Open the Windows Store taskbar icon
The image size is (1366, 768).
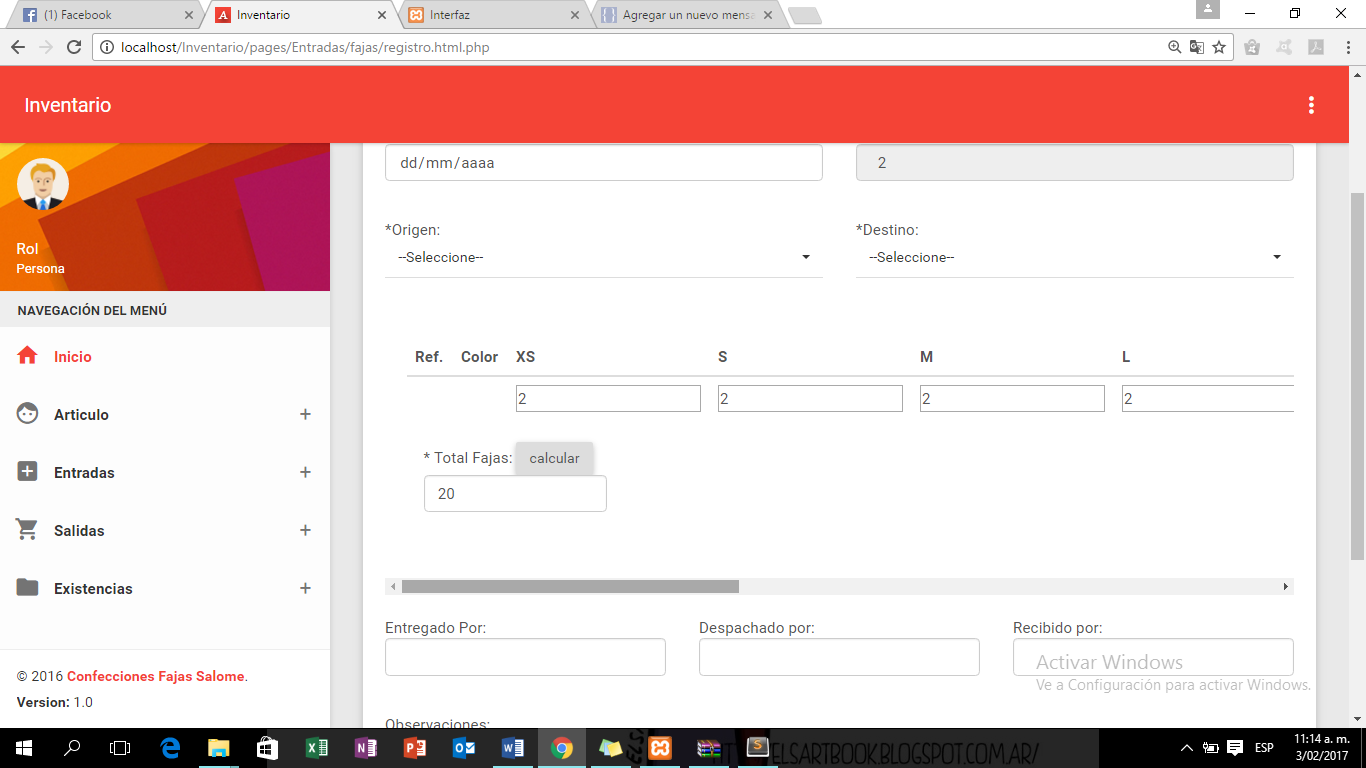coord(267,748)
